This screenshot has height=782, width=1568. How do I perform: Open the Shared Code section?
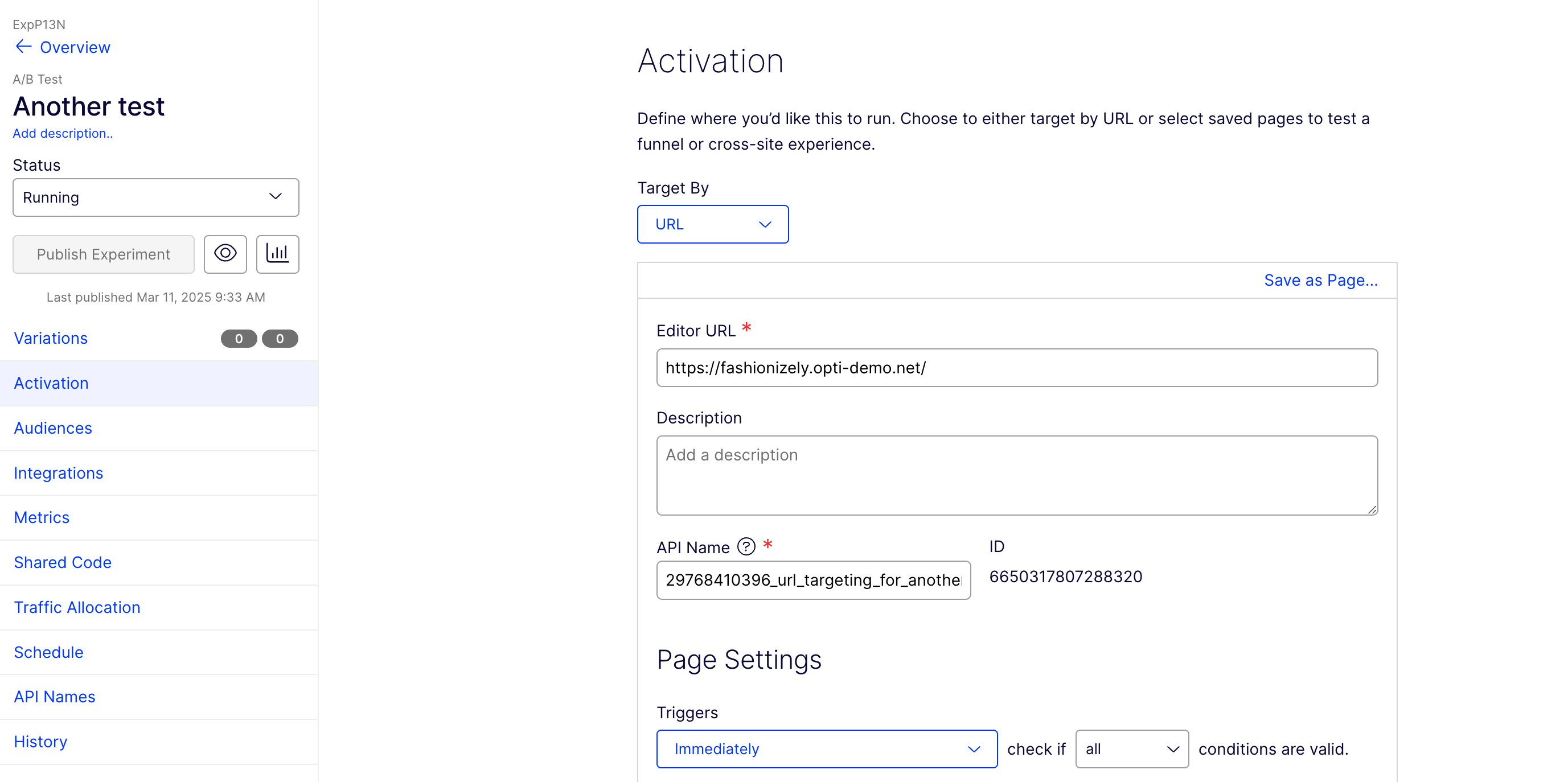pyautogui.click(x=63, y=562)
